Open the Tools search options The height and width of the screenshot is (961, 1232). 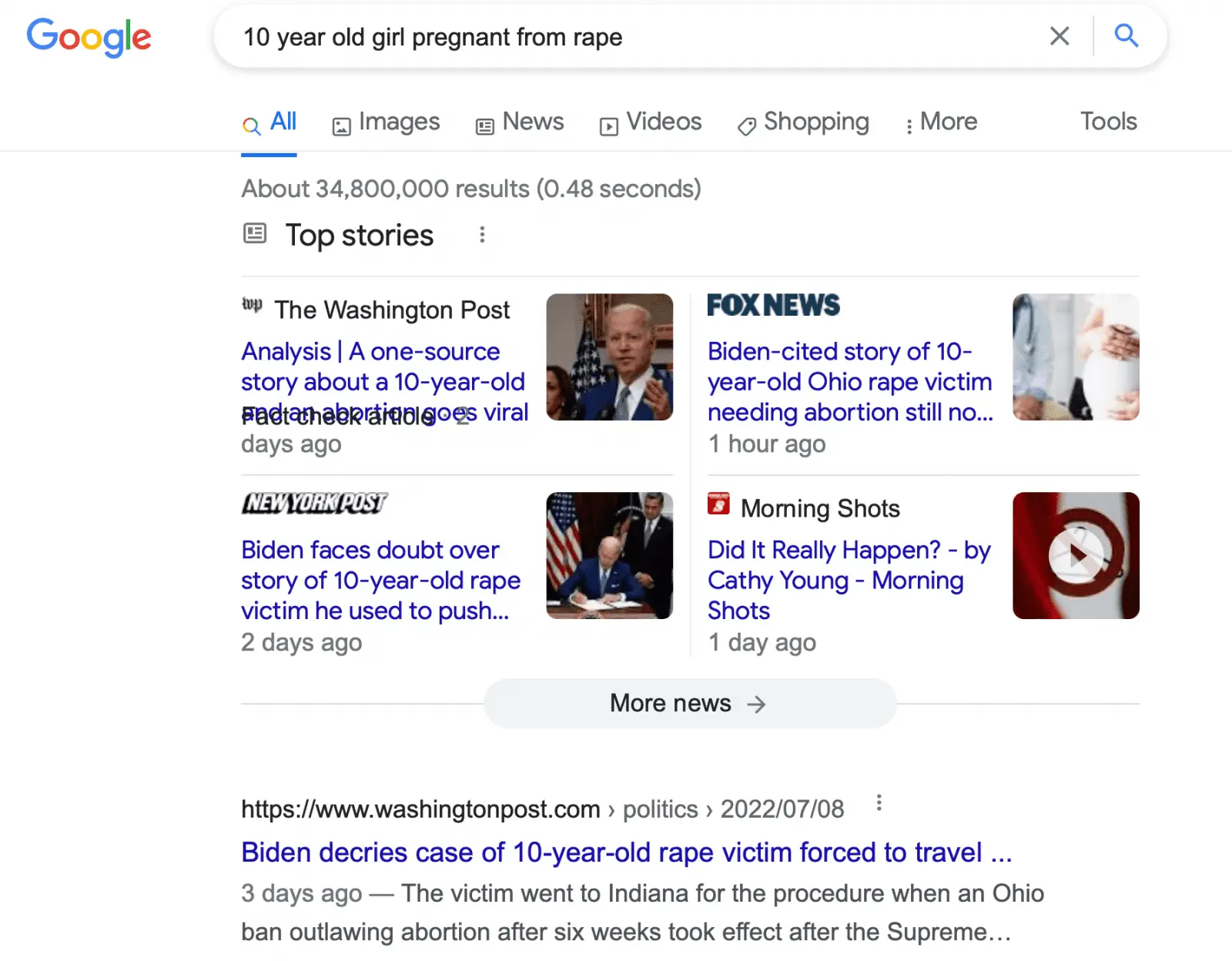pos(1107,122)
